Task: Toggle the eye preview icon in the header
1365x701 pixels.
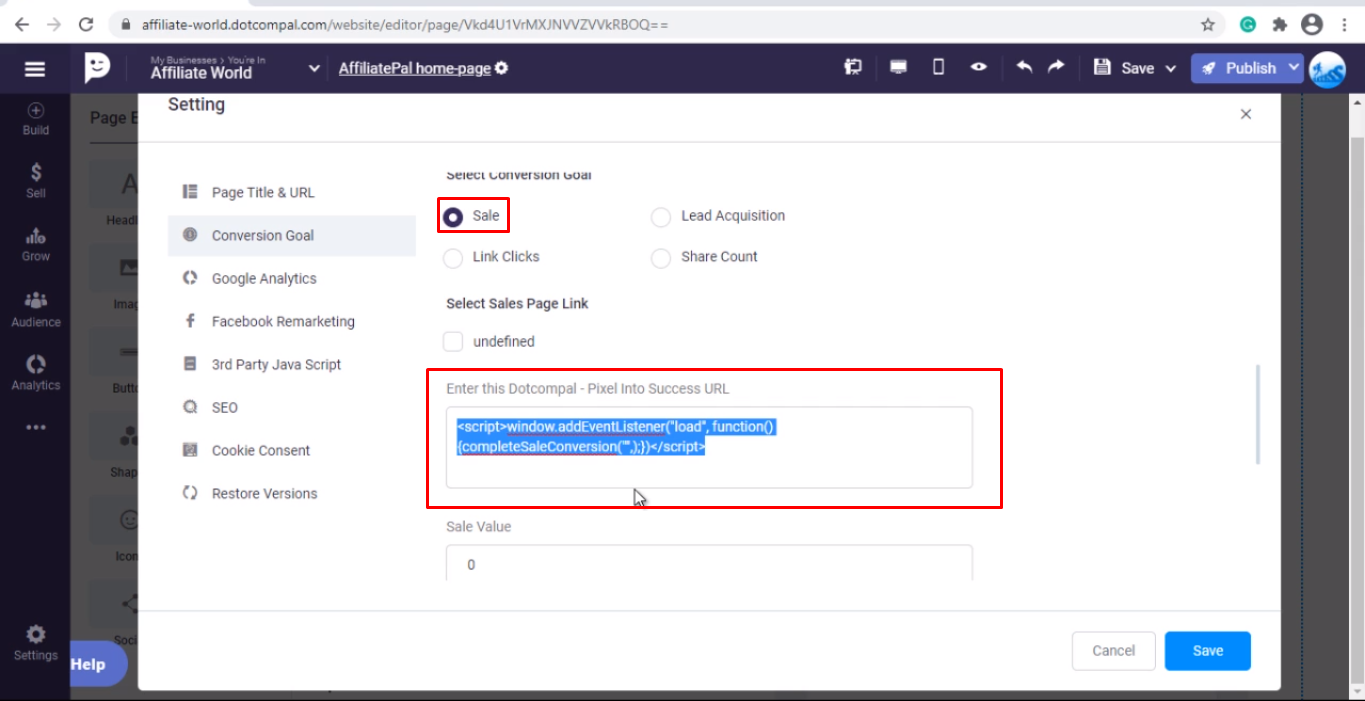Action: tap(978, 67)
